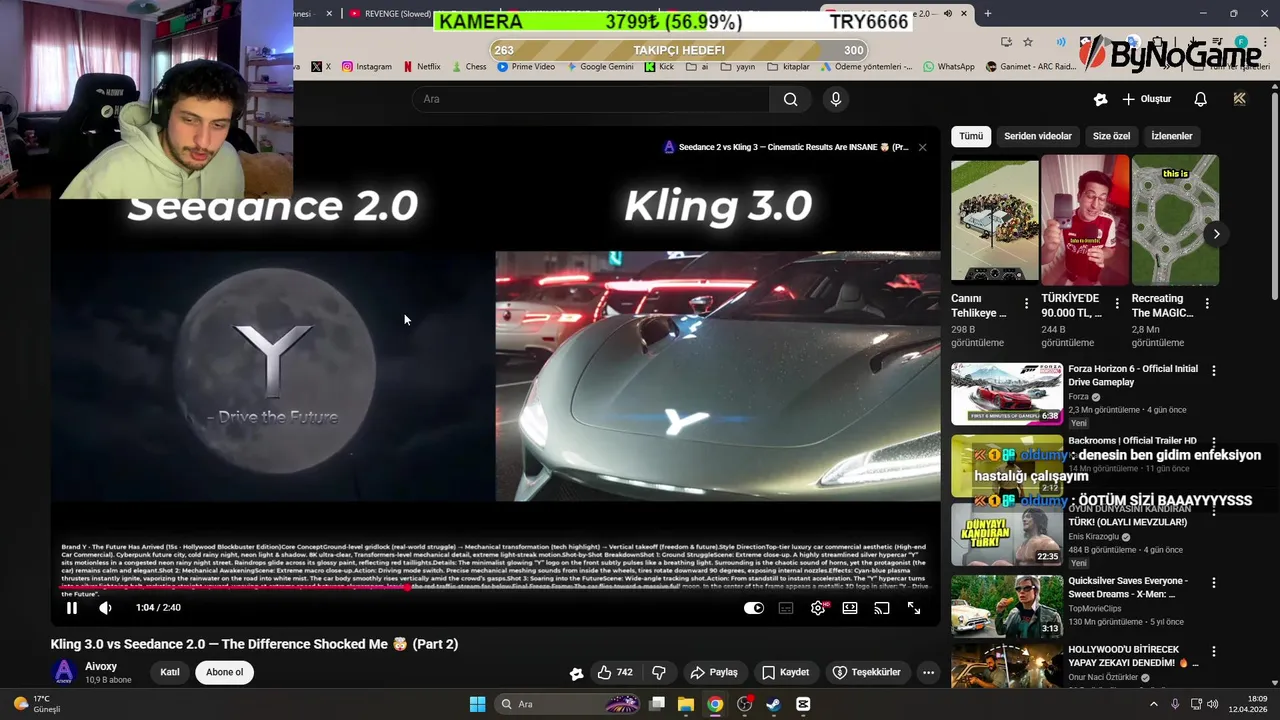
Task: Start voice search microphone
Action: (836, 99)
